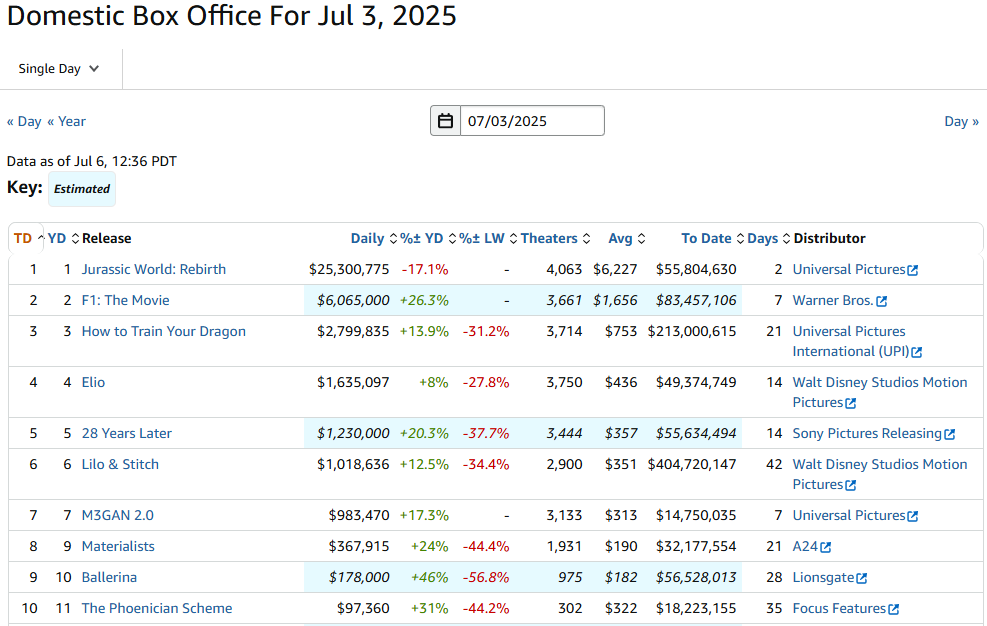
Task: Sort by Avg column
Action: tap(626, 239)
